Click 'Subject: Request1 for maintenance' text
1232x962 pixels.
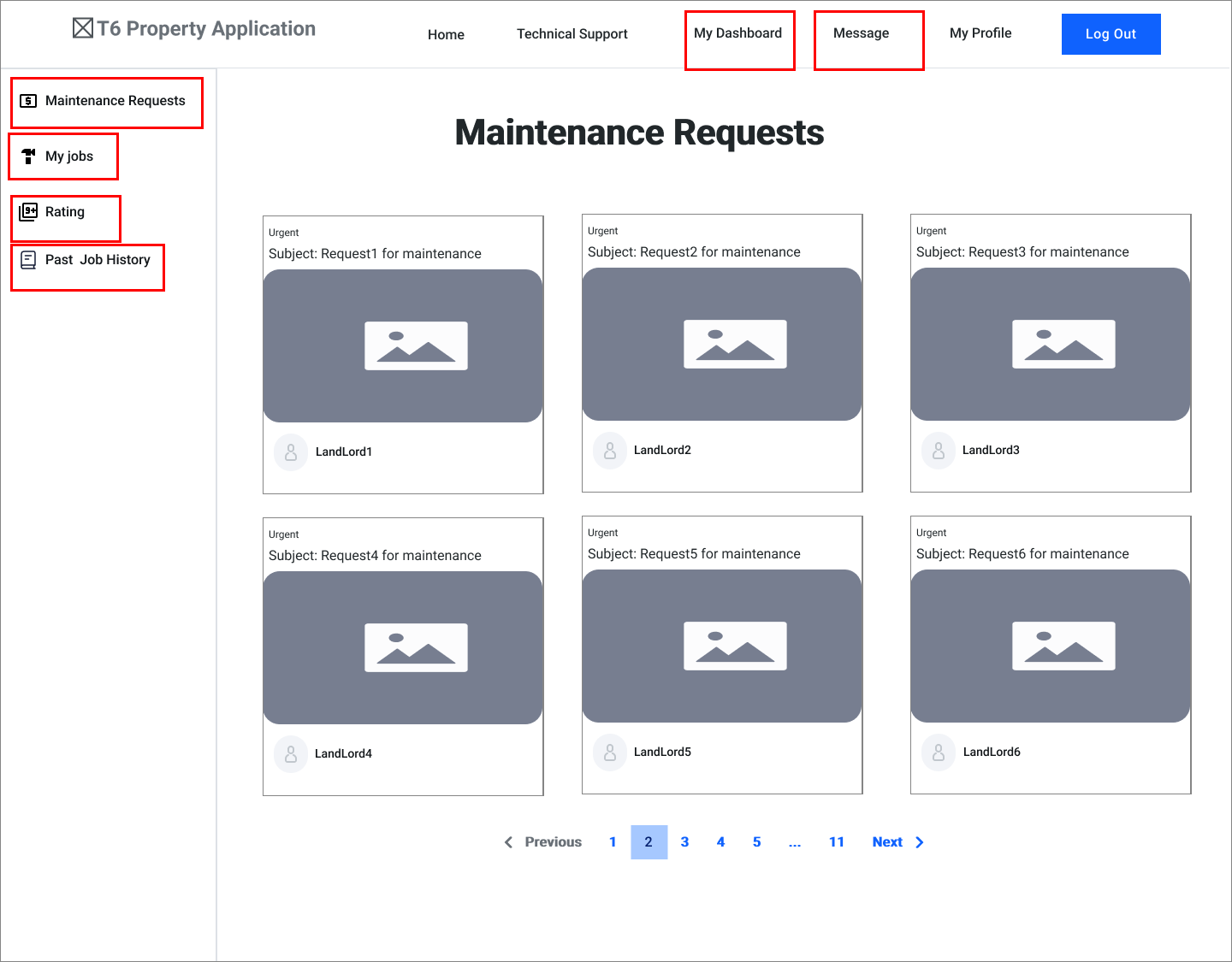[375, 254]
